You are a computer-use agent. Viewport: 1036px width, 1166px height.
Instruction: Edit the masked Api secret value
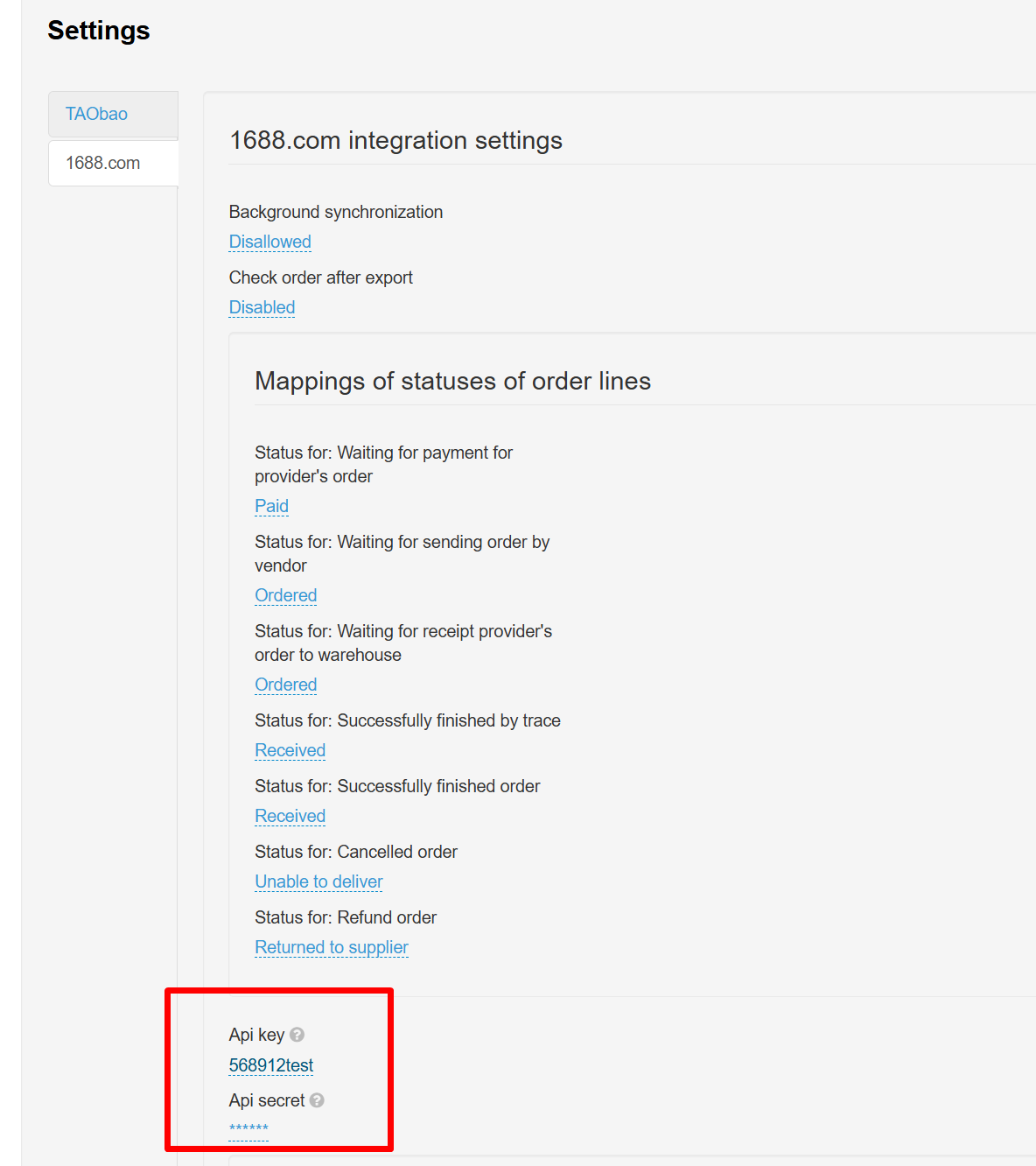tap(248, 1128)
